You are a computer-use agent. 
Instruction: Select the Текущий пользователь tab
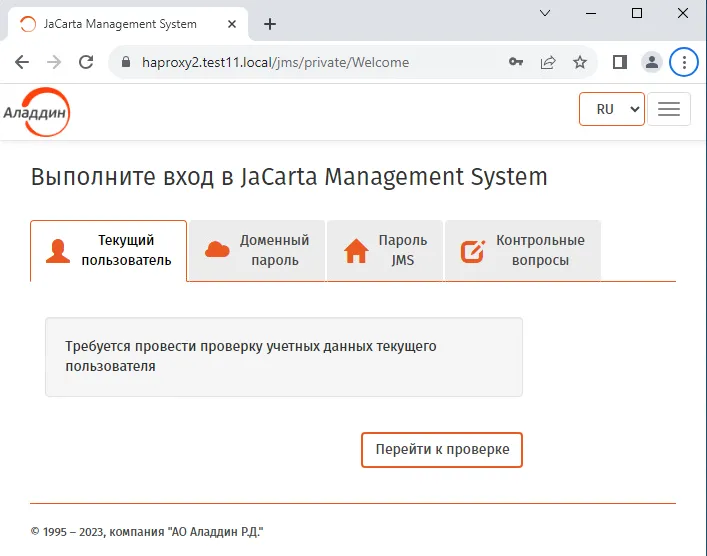tap(108, 251)
